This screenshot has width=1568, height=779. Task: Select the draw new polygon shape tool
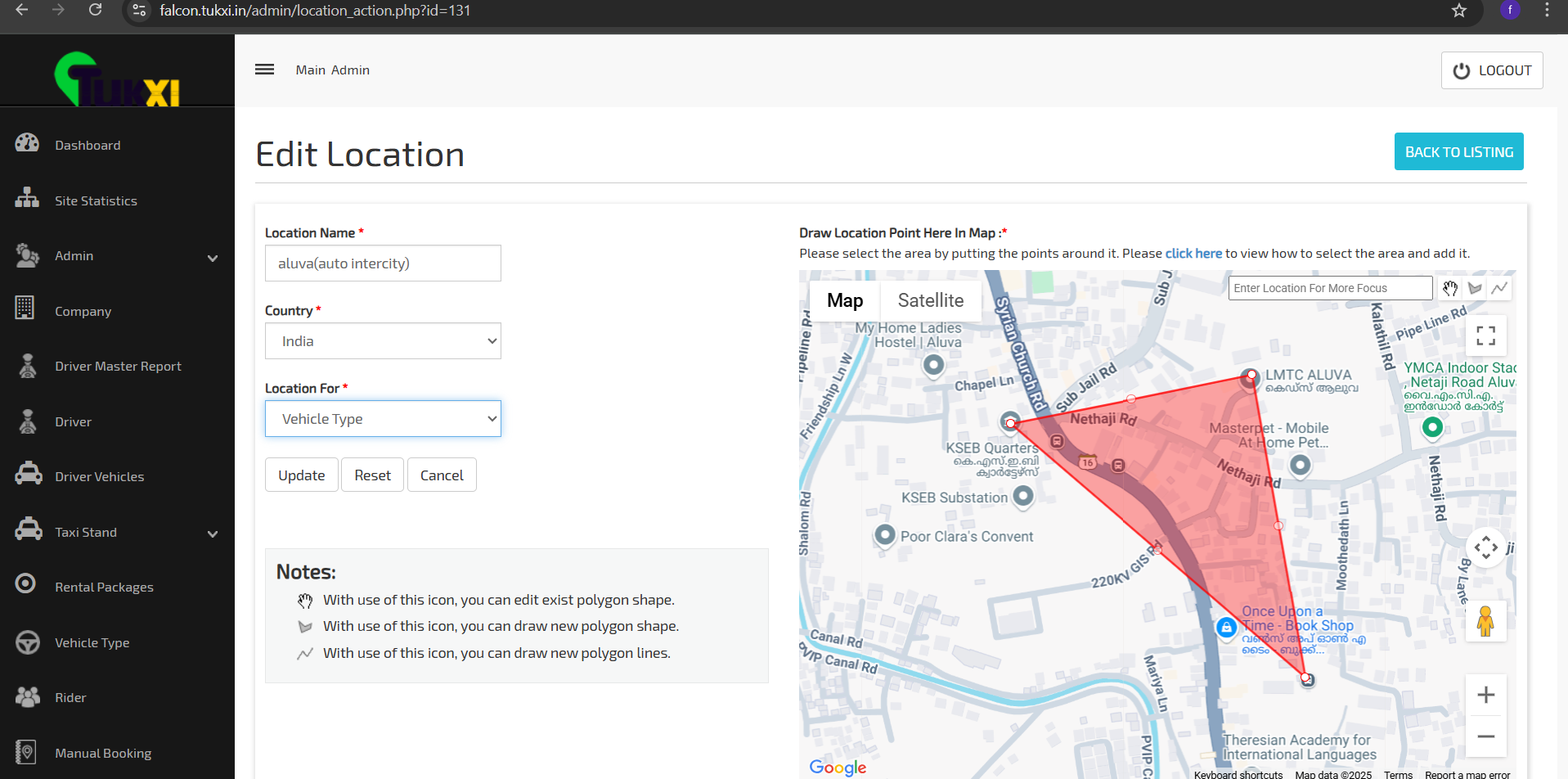click(x=1475, y=288)
